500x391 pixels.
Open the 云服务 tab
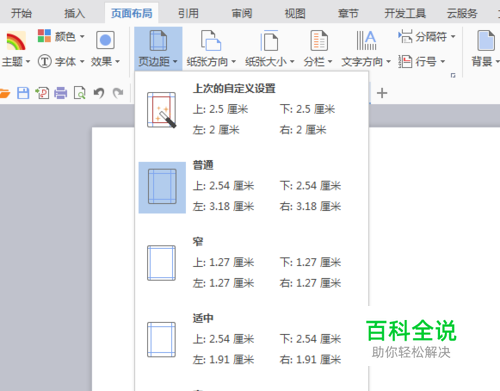(x=462, y=13)
